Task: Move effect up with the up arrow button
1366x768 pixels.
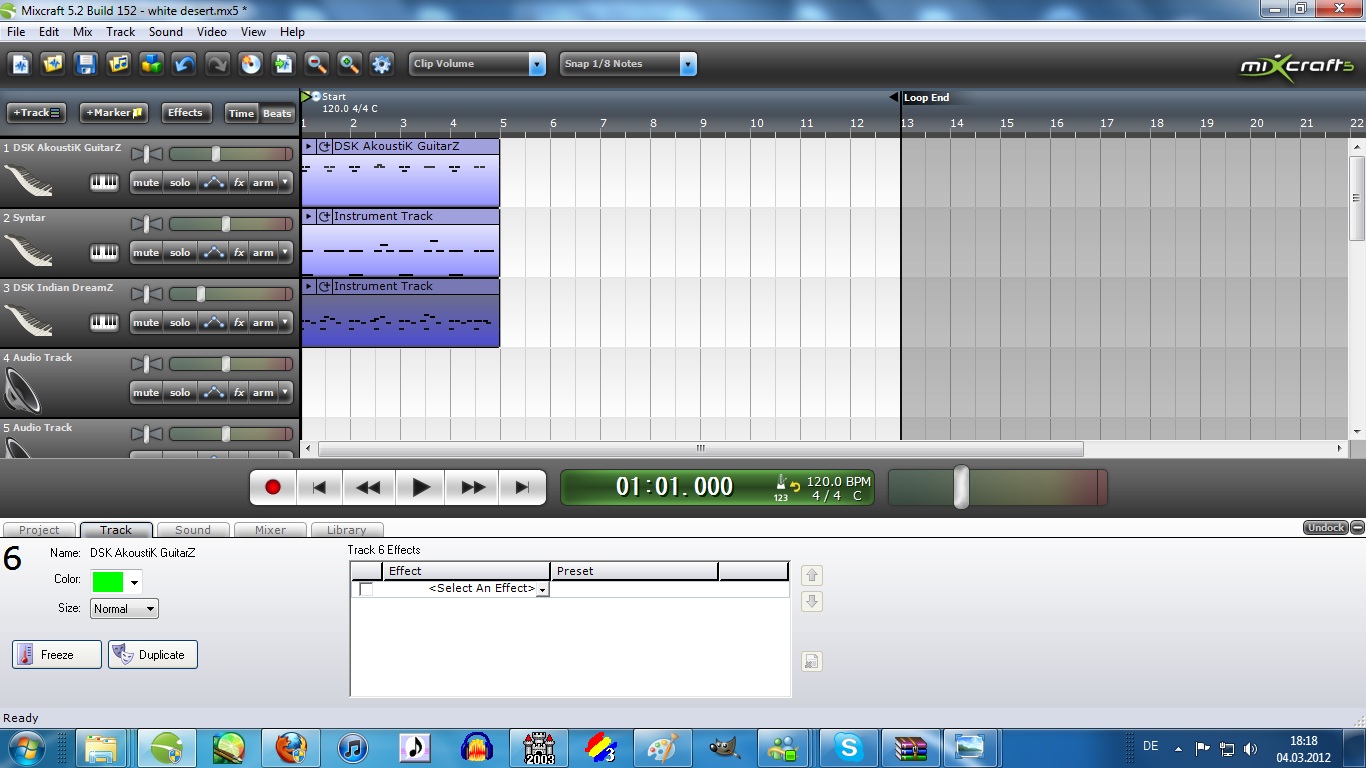Action: point(812,575)
